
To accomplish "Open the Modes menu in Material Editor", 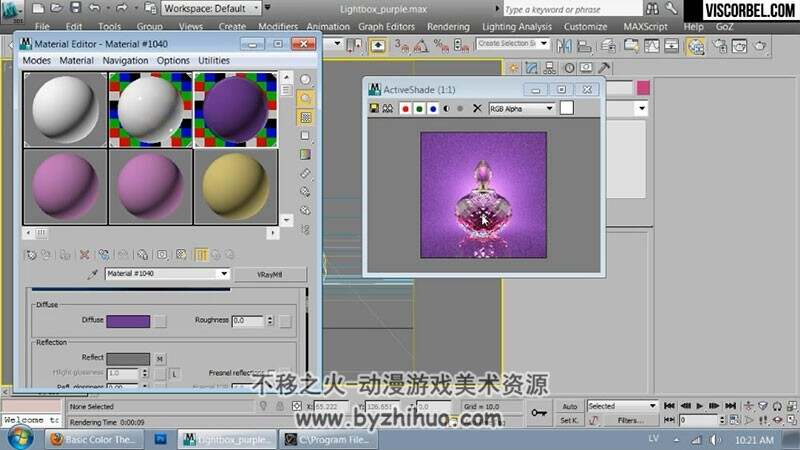I will click(37, 60).
